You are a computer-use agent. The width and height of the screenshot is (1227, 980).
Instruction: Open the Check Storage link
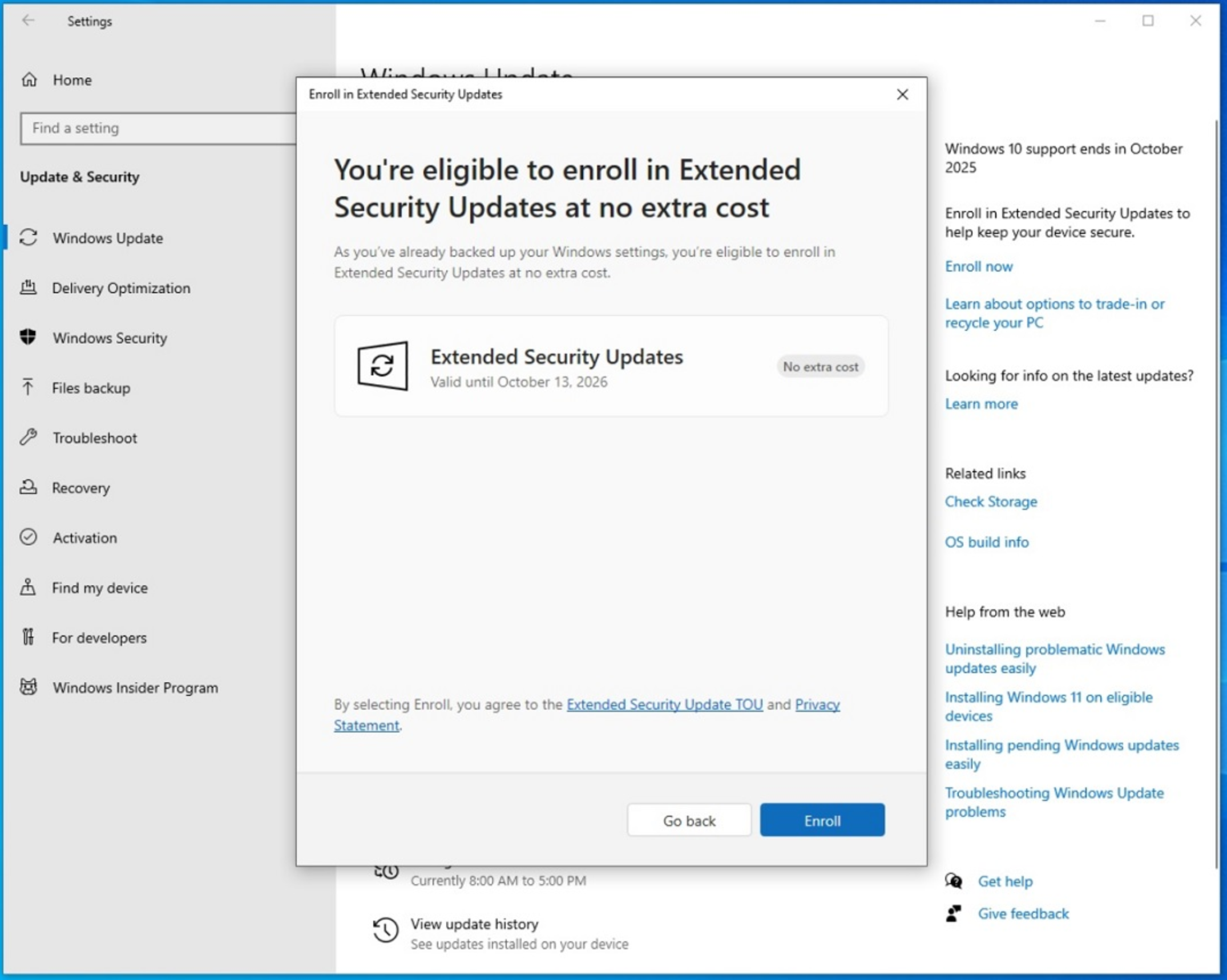point(991,501)
